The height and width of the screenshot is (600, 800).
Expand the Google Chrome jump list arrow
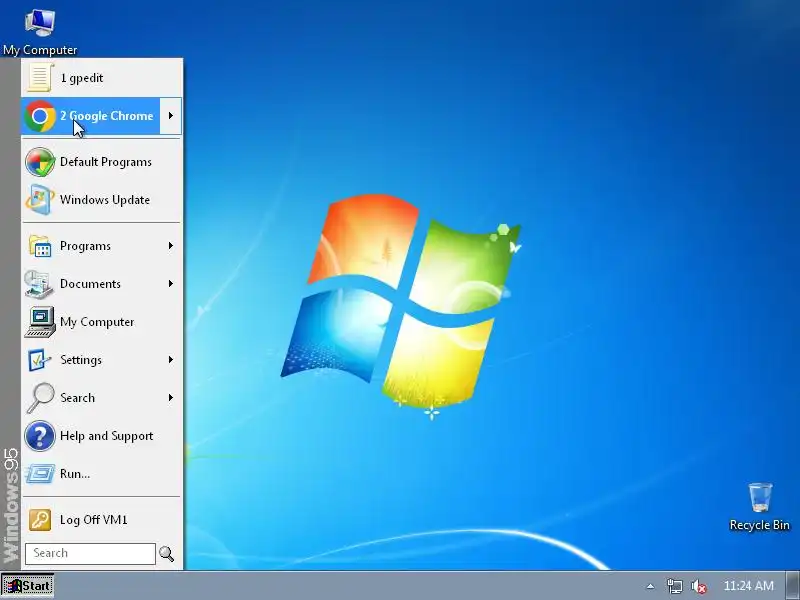[170, 116]
